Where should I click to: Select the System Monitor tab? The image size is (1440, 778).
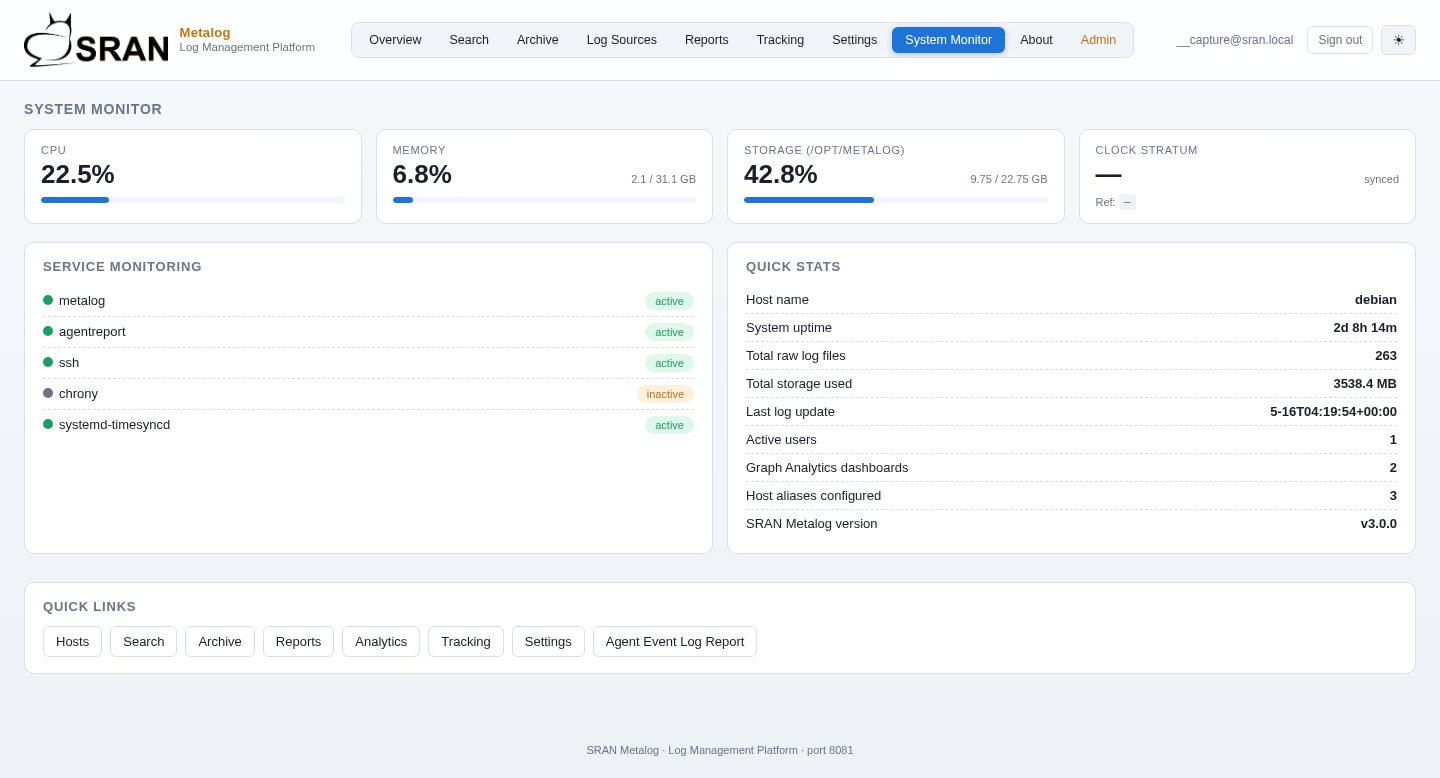pos(948,40)
